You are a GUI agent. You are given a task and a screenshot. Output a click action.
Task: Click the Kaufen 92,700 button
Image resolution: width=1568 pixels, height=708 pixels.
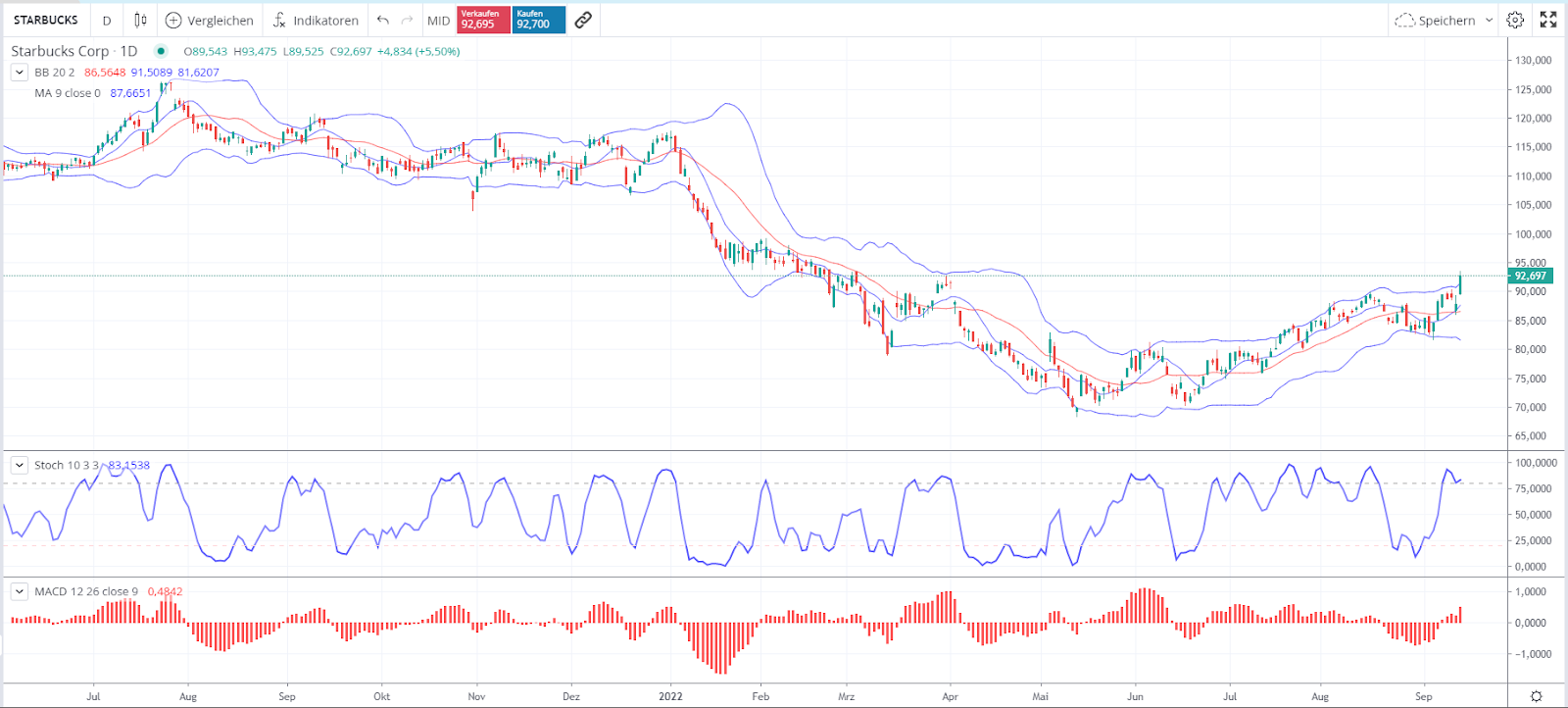tap(539, 20)
